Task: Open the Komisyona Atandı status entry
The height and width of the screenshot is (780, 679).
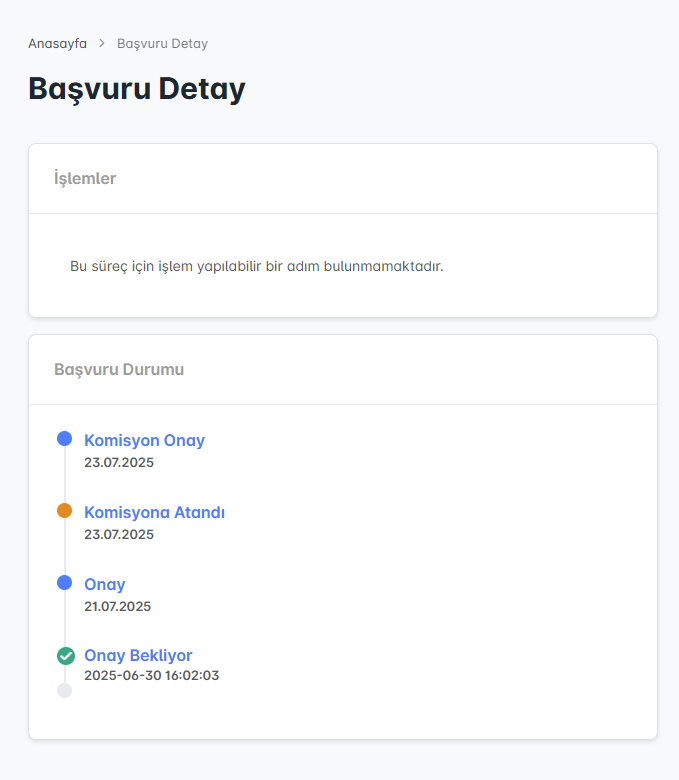Action: tap(154, 512)
